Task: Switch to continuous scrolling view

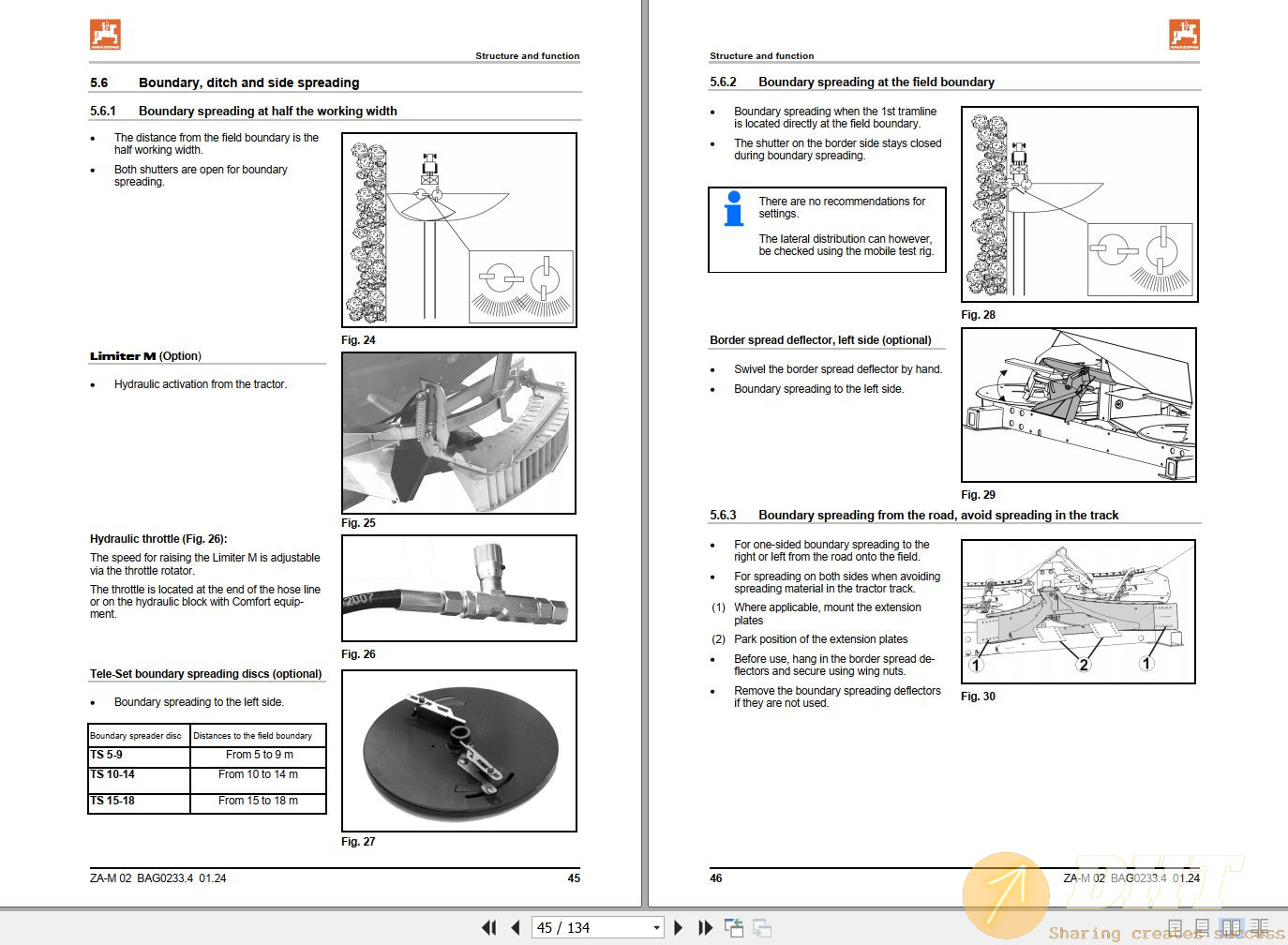Action: (1202, 927)
